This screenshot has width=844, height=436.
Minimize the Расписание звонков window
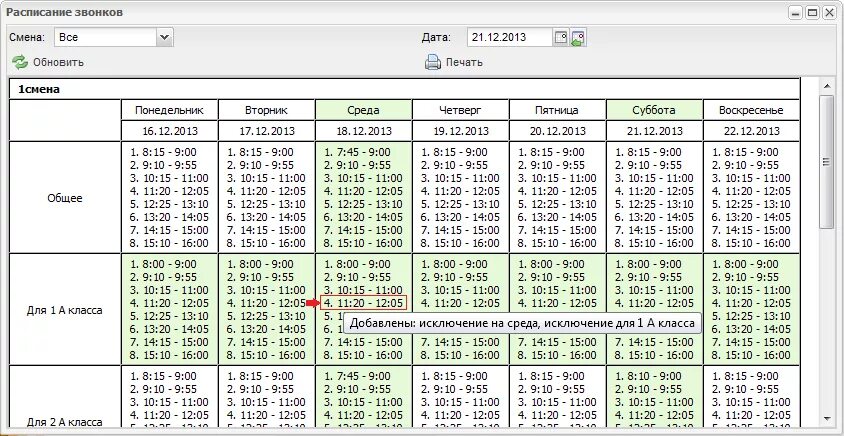point(794,12)
